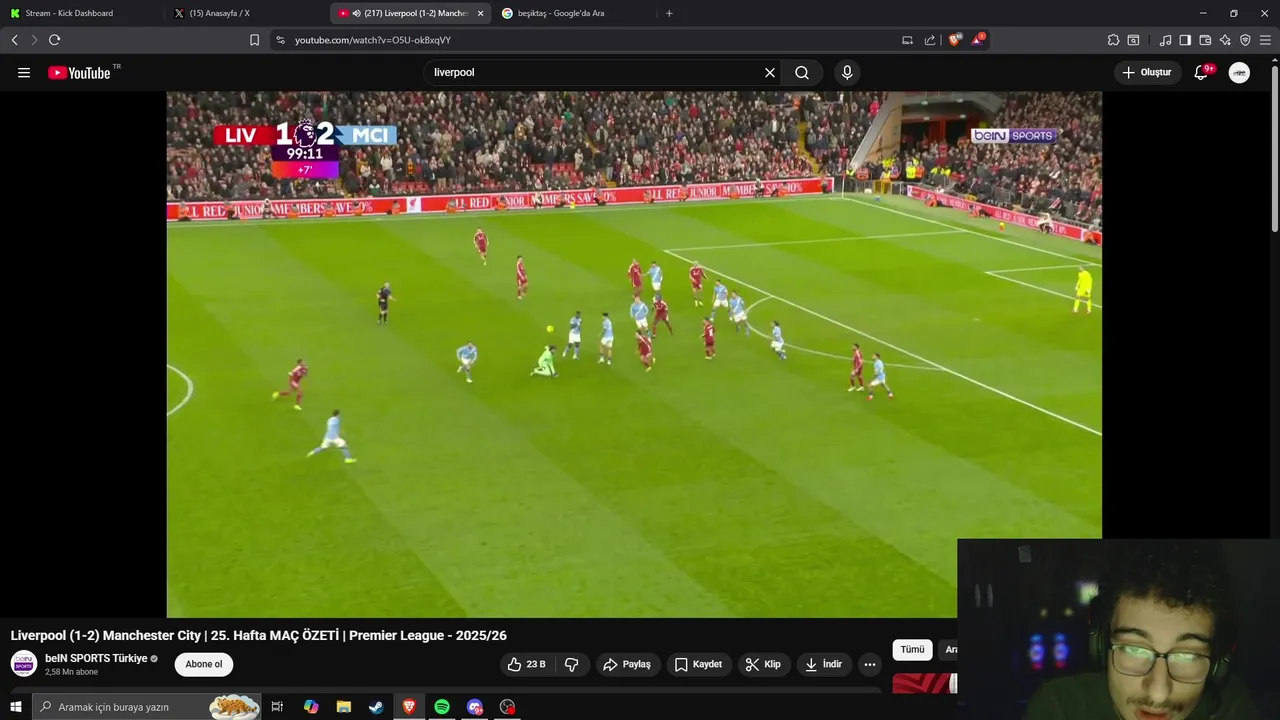This screenshot has height=720, width=1280.
Task: Go back with the browser back arrow
Action: [x=14, y=40]
